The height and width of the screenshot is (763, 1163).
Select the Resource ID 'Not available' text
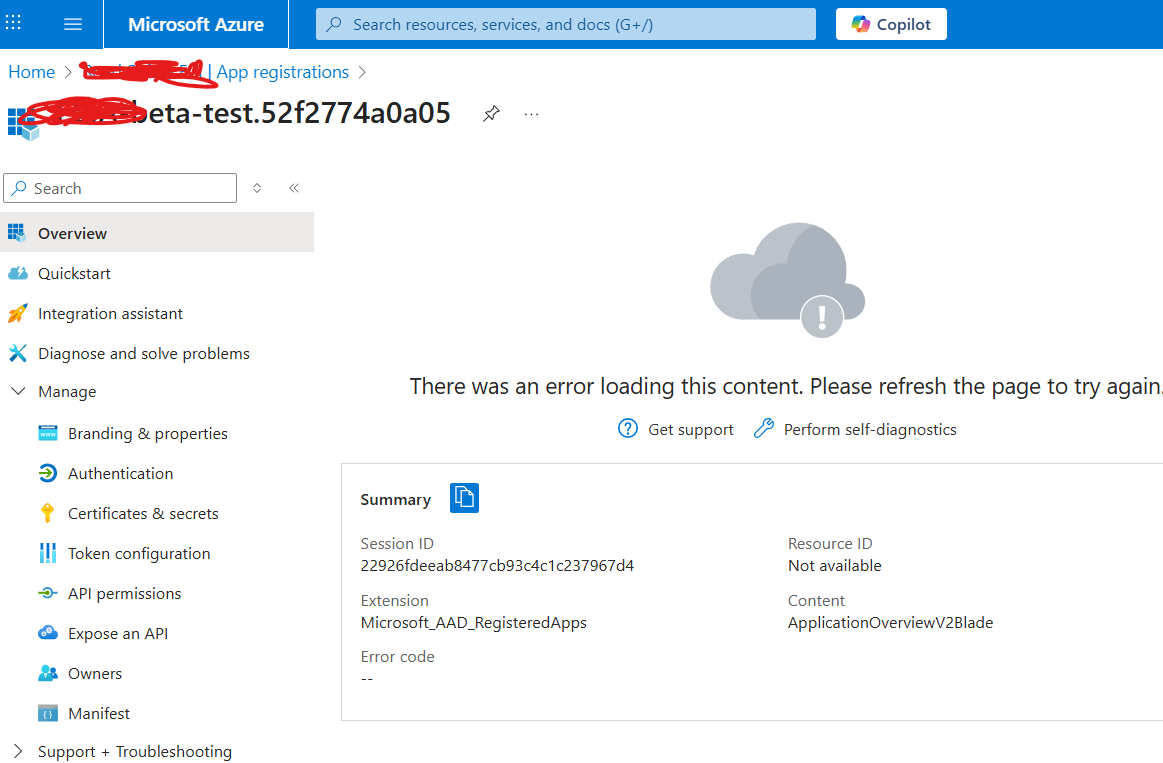click(834, 566)
